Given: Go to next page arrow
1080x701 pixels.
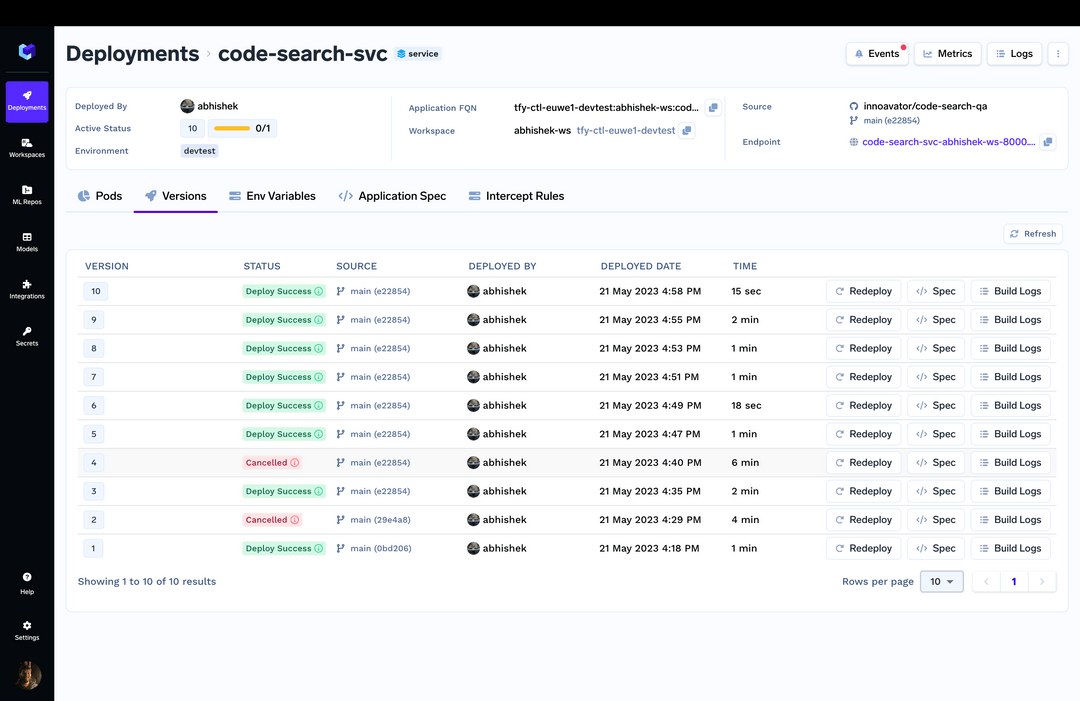Looking at the screenshot, I should click(1042, 582).
